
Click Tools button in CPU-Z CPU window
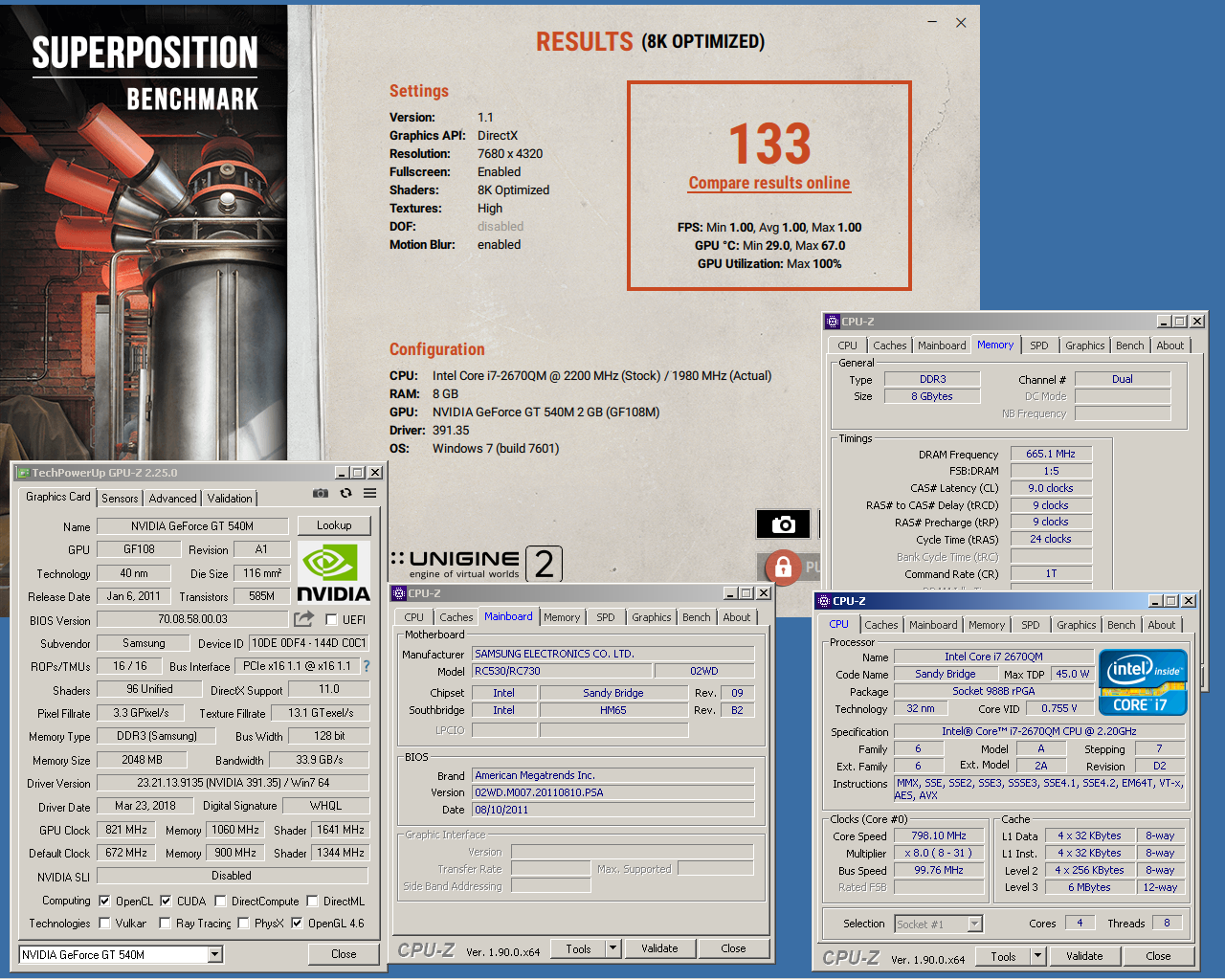[1003, 956]
